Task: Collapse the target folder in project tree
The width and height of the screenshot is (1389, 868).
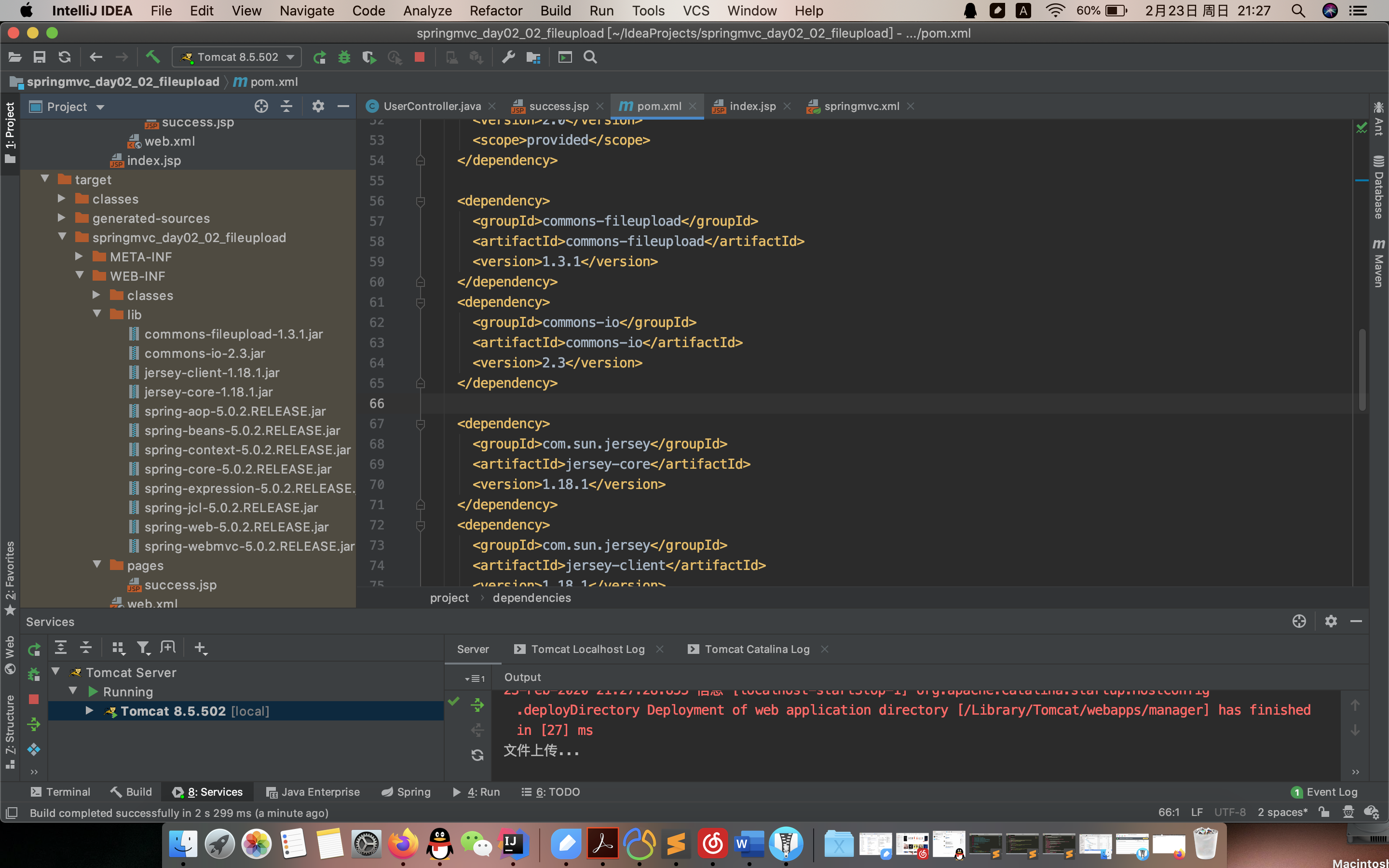Action: 45,179
